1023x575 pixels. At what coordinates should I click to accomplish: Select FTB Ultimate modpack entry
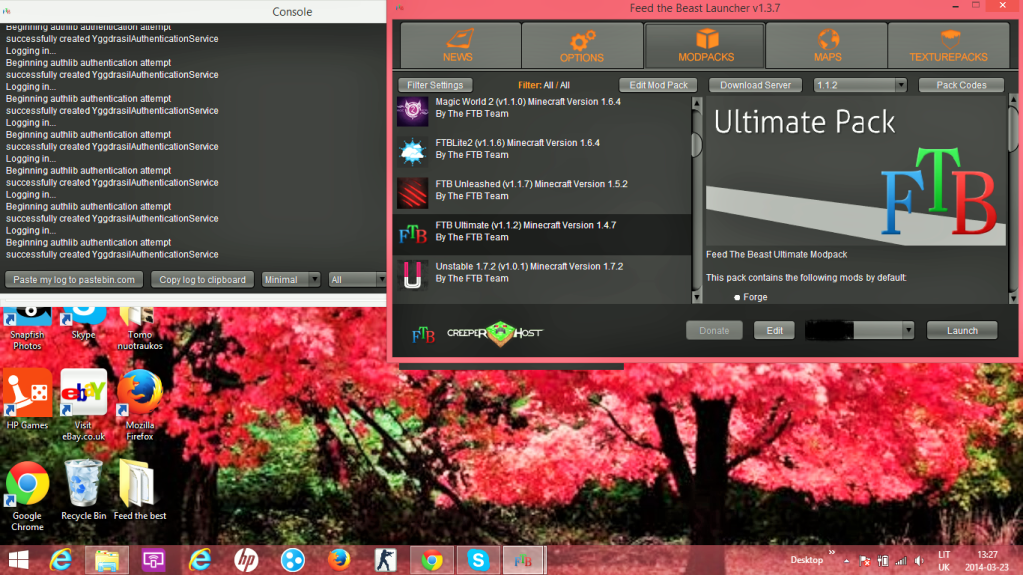tap(543, 234)
